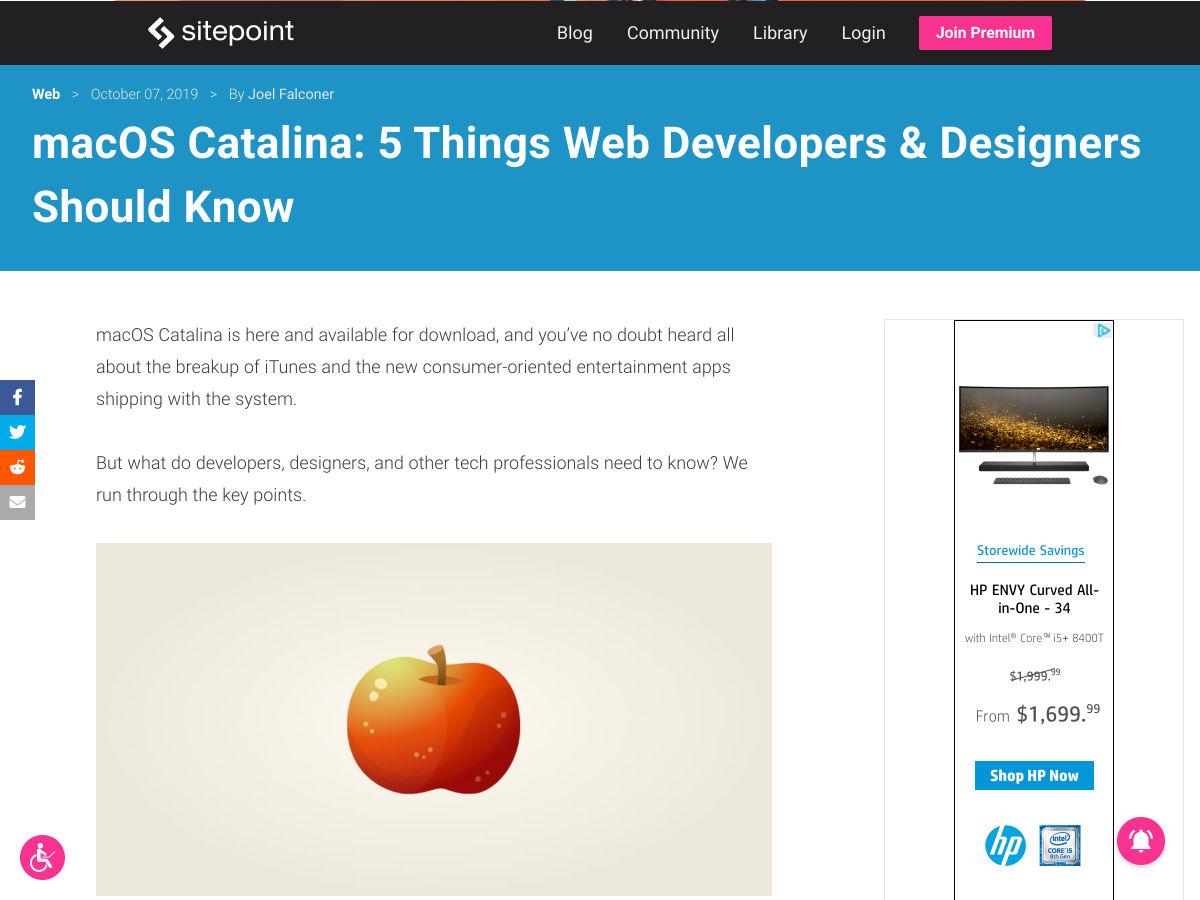This screenshot has height=900, width=1200.
Task: Share article via Facebook icon
Action: pyautogui.click(x=17, y=397)
